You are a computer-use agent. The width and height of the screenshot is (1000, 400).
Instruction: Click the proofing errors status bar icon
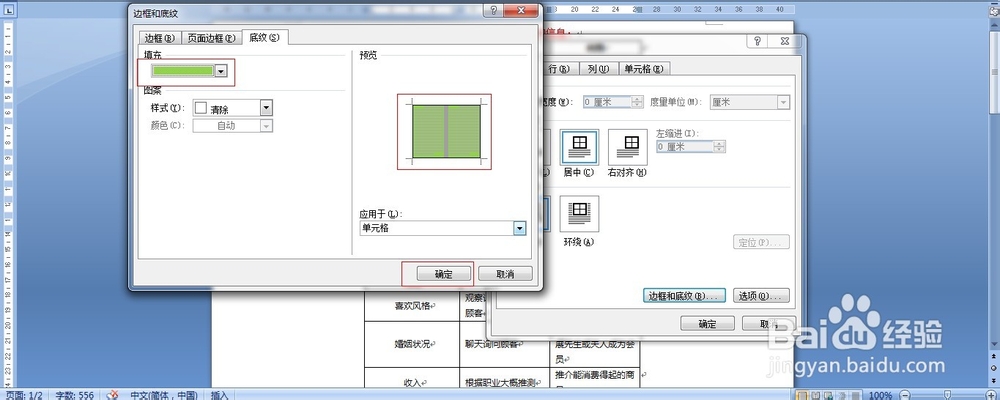point(113,396)
